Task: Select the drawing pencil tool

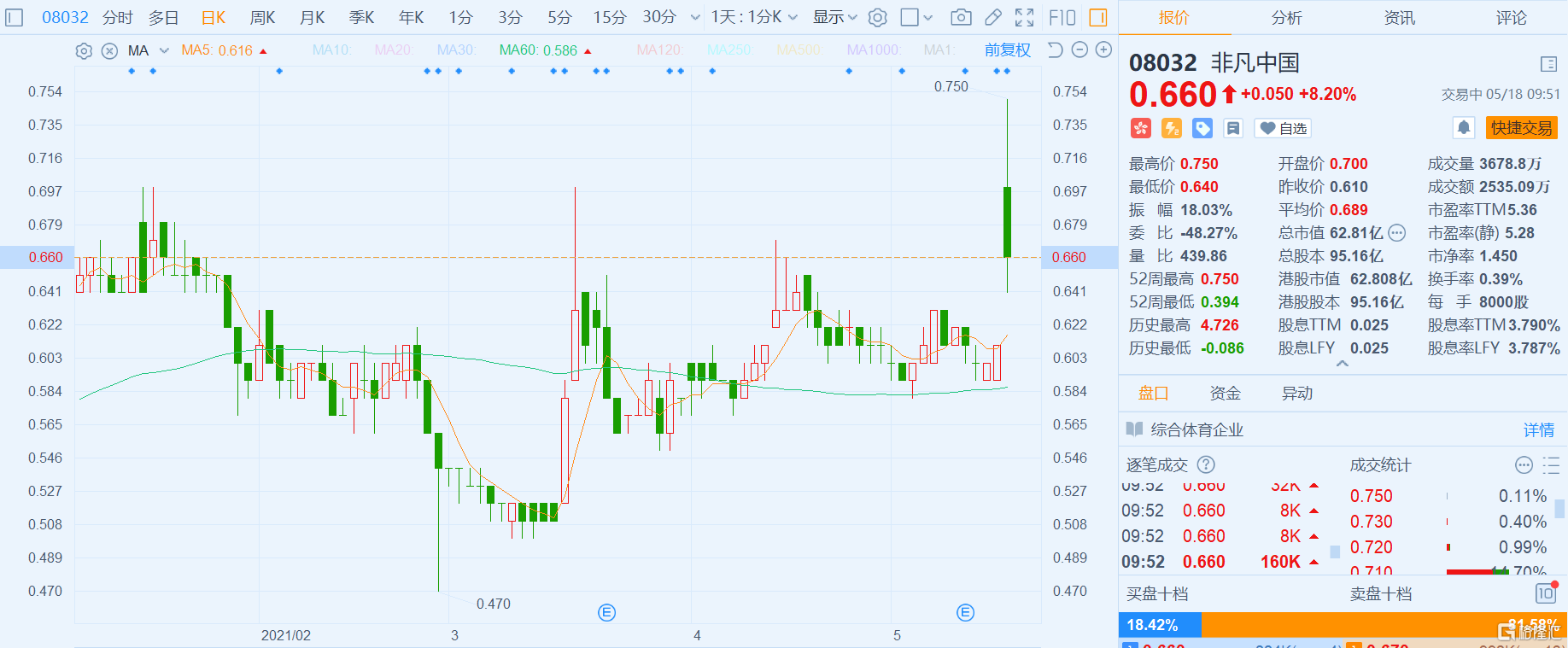Action: [x=992, y=17]
